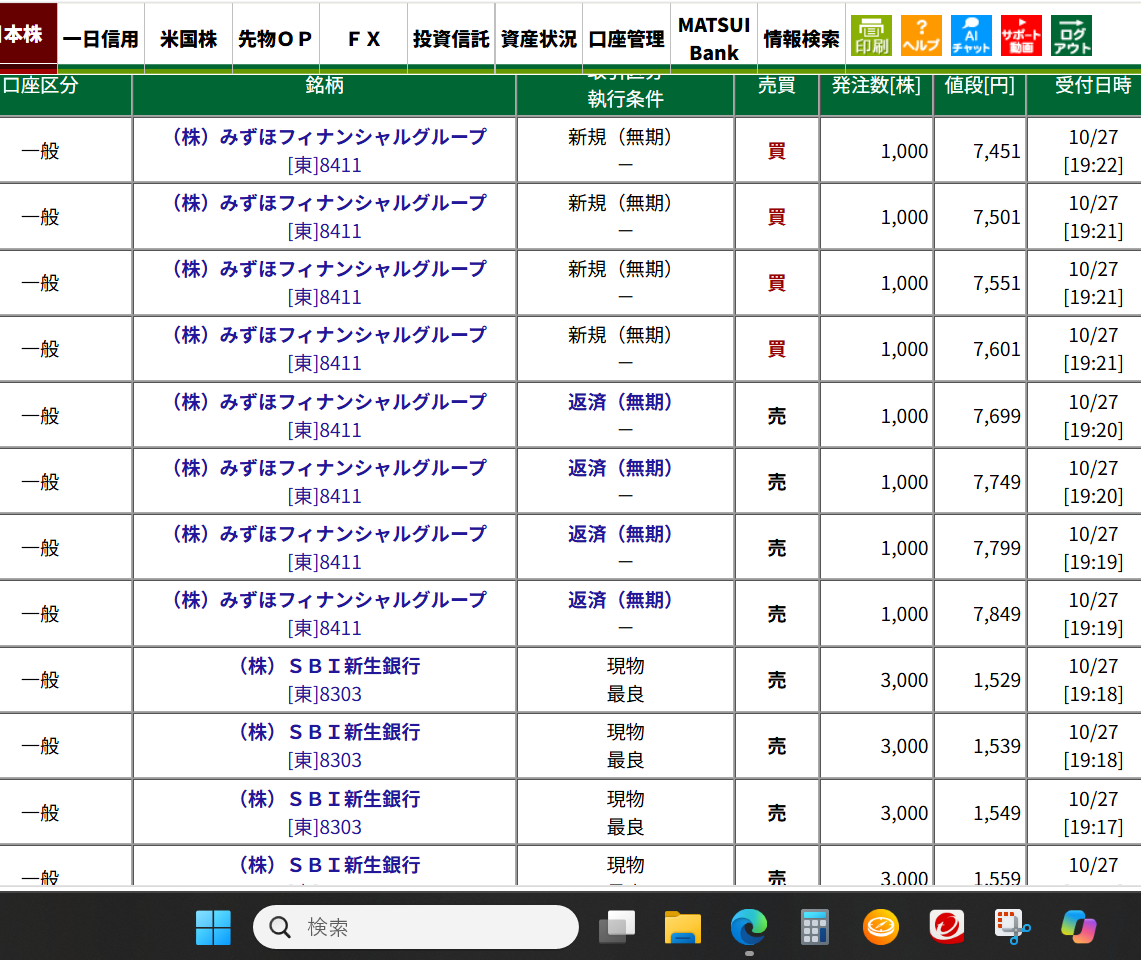
Task: Switch to the MATSUI Bank tab
Action: coord(714,39)
